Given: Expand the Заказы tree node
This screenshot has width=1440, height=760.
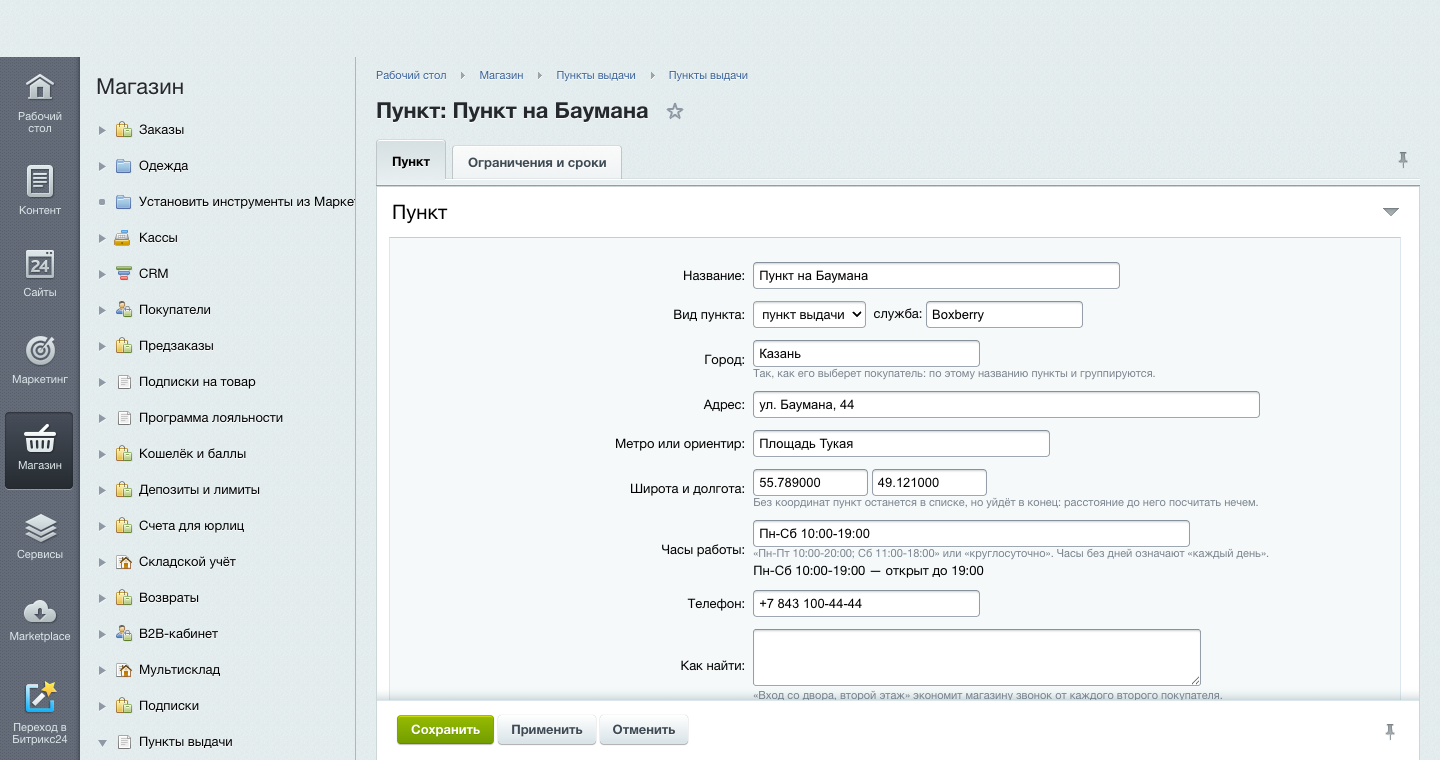Looking at the screenshot, I should (102, 130).
